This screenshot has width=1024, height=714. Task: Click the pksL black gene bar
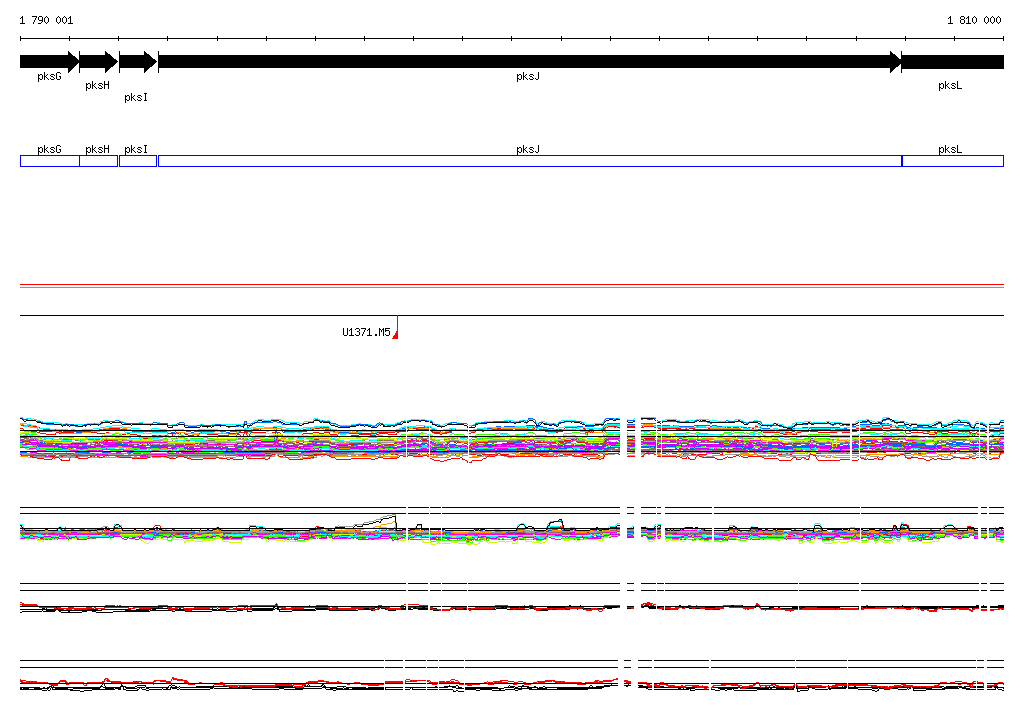pos(953,62)
